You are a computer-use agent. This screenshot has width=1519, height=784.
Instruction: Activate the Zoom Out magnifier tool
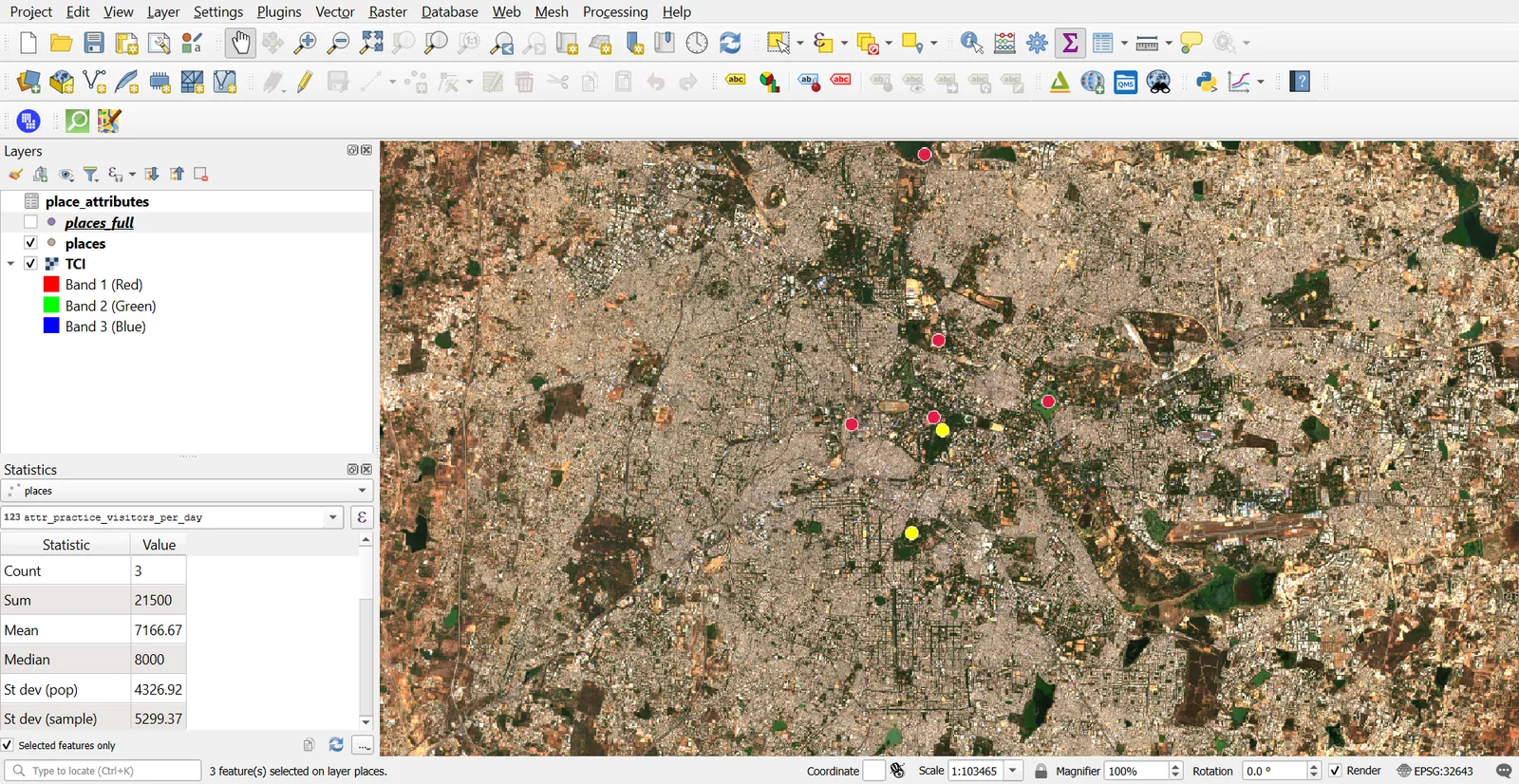click(338, 43)
